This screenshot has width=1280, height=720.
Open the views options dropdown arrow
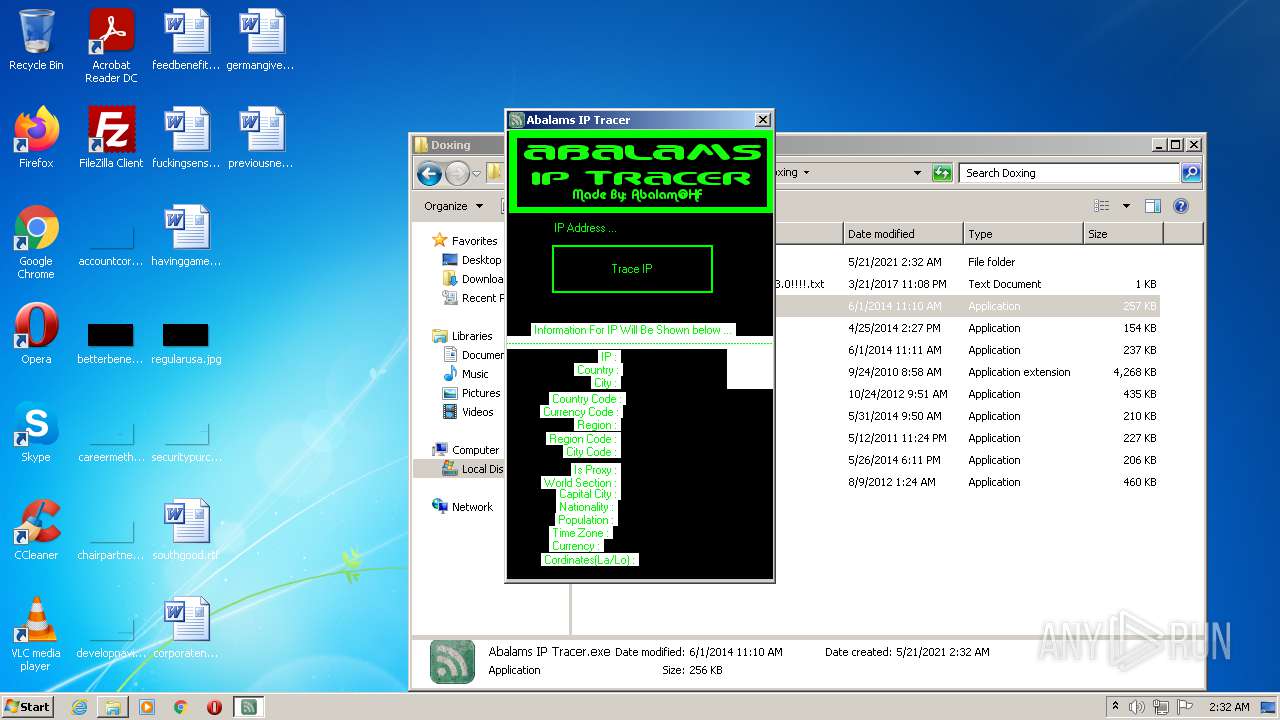pyautogui.click(x=1126, y=206)
